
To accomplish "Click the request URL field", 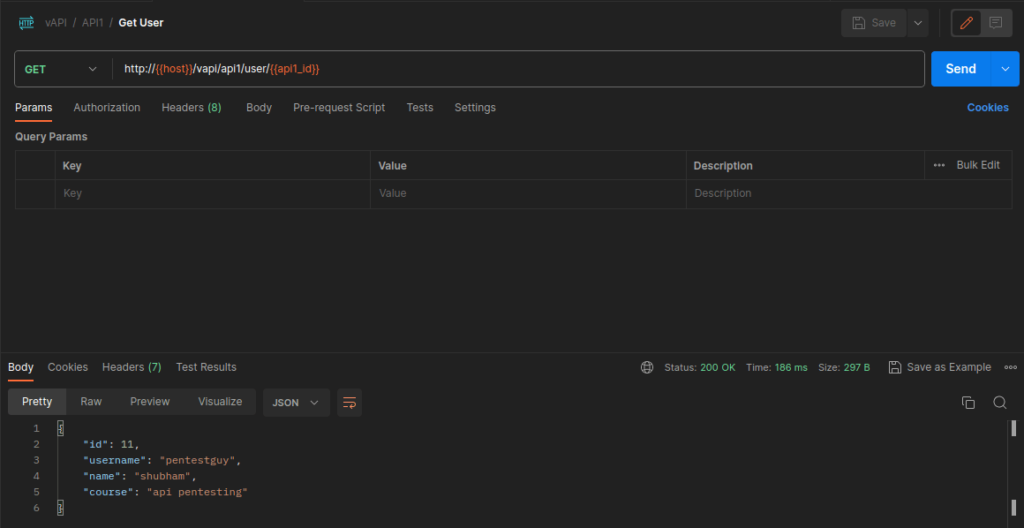I will 519,69.
